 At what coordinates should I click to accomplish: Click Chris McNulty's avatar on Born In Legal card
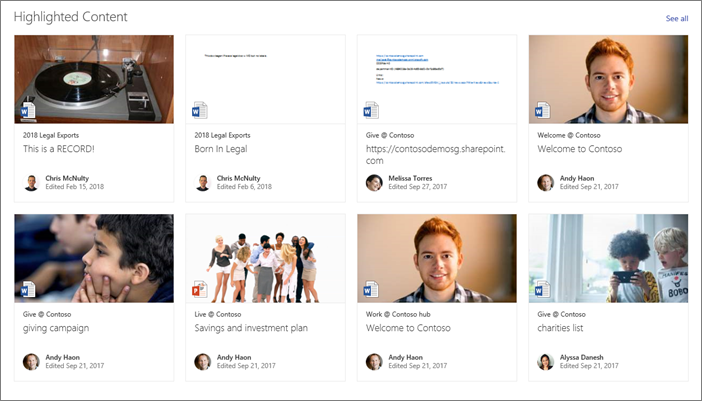202,183
